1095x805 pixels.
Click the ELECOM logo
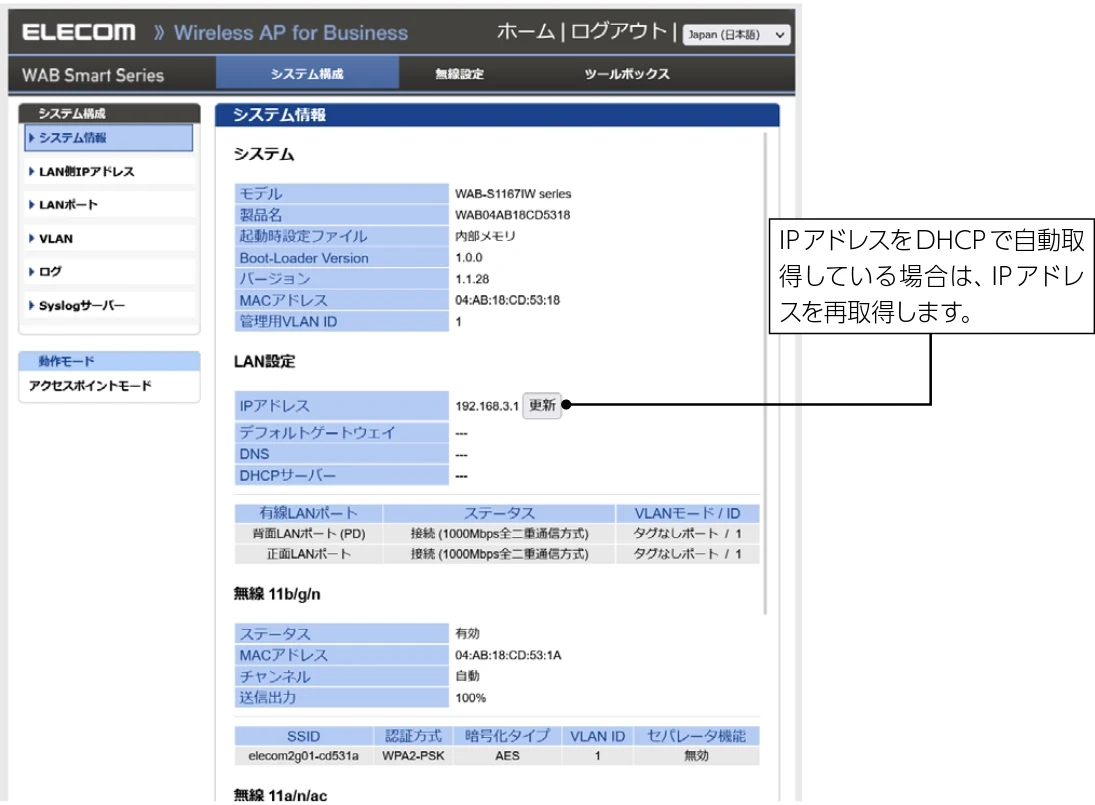(x=78, y=32)
